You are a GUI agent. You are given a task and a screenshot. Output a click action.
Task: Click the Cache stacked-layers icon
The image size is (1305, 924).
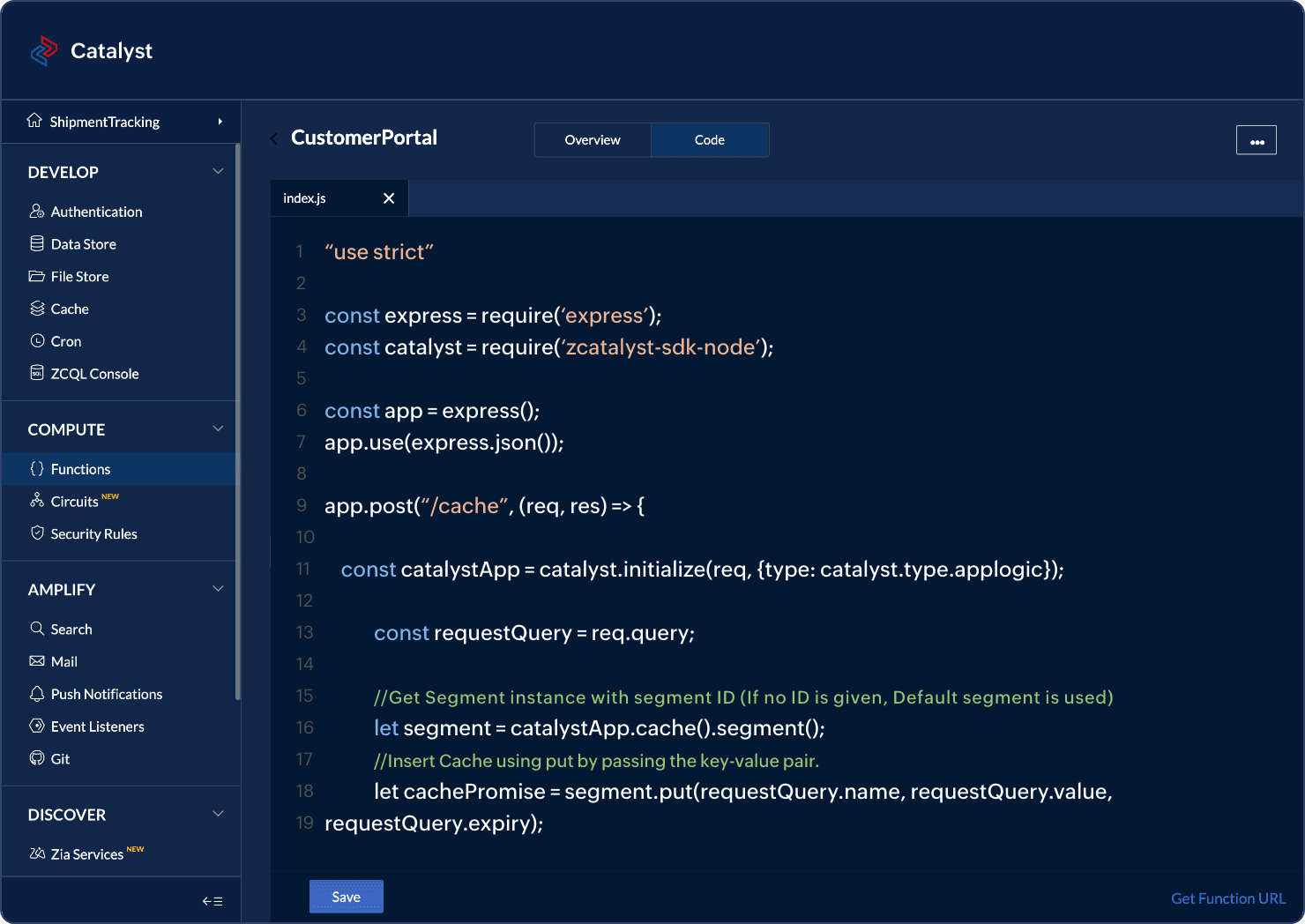[x=37, y=308]
